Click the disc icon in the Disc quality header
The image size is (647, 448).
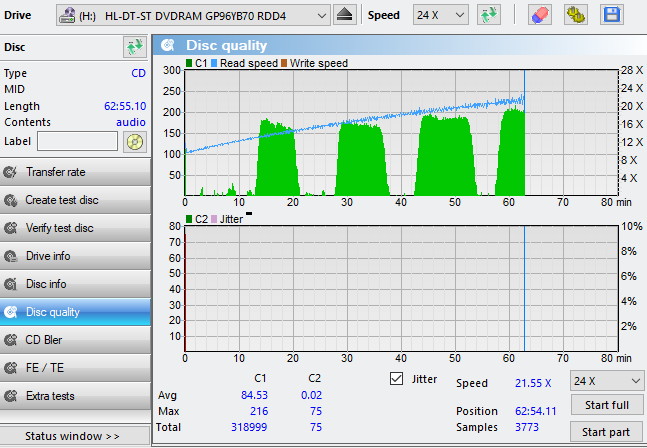[168, 45]
